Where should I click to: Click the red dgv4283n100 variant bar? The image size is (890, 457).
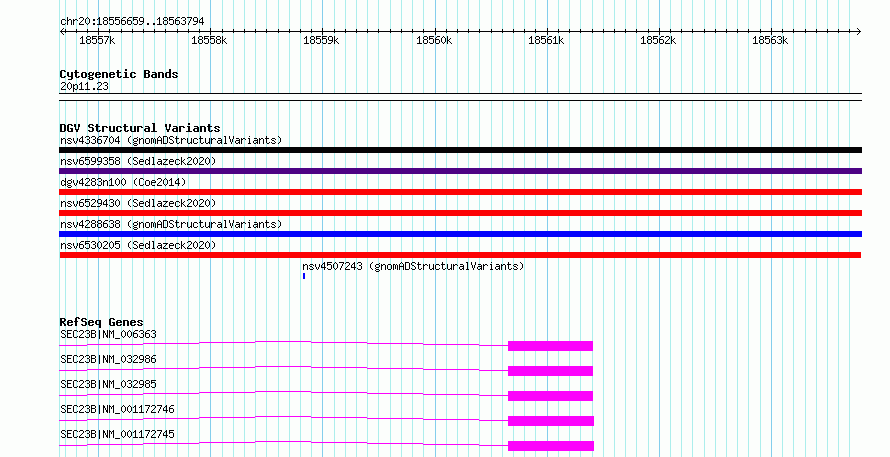pos(460,192)
